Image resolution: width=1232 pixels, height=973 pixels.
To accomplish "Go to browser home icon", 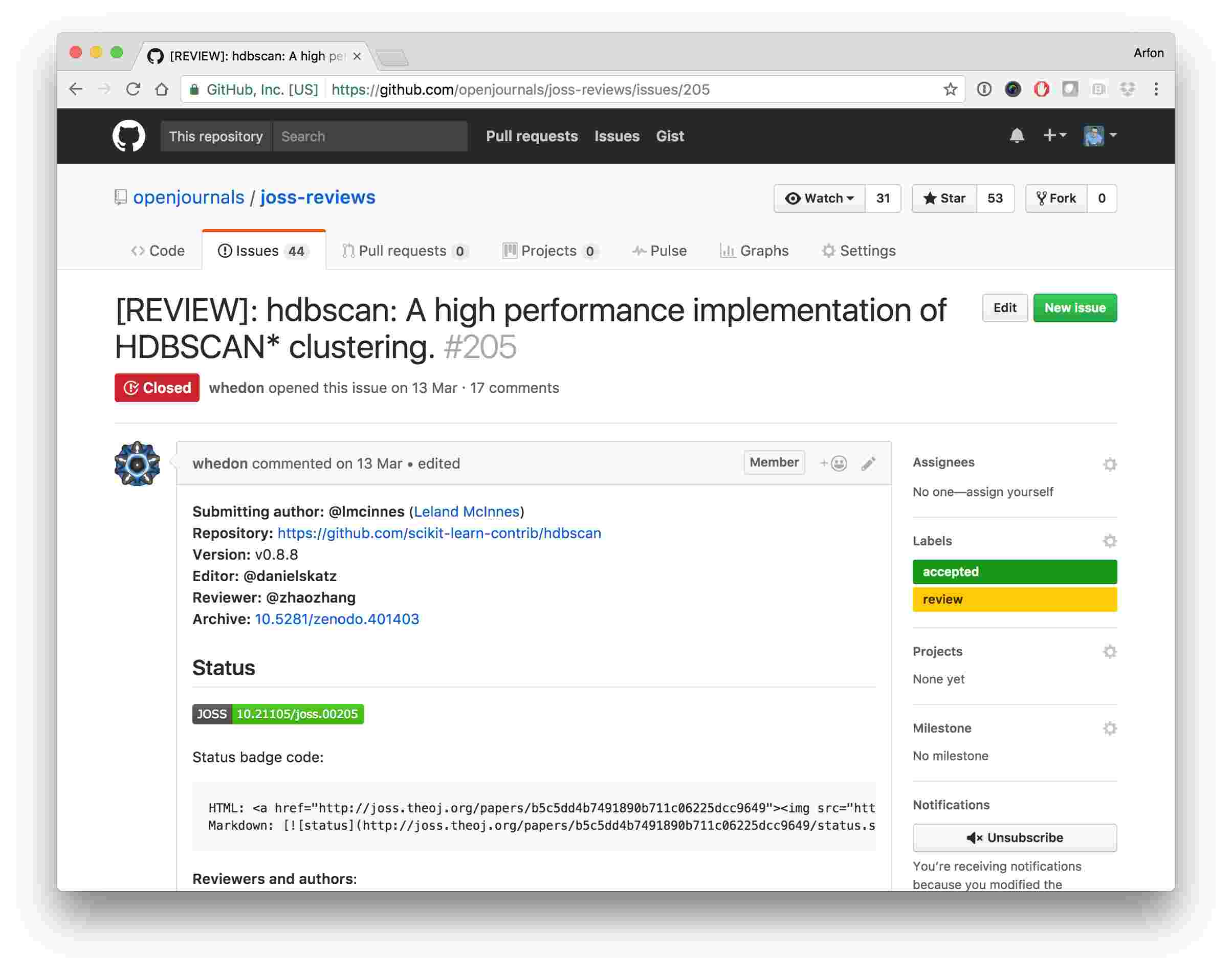I will pos(162,90).
